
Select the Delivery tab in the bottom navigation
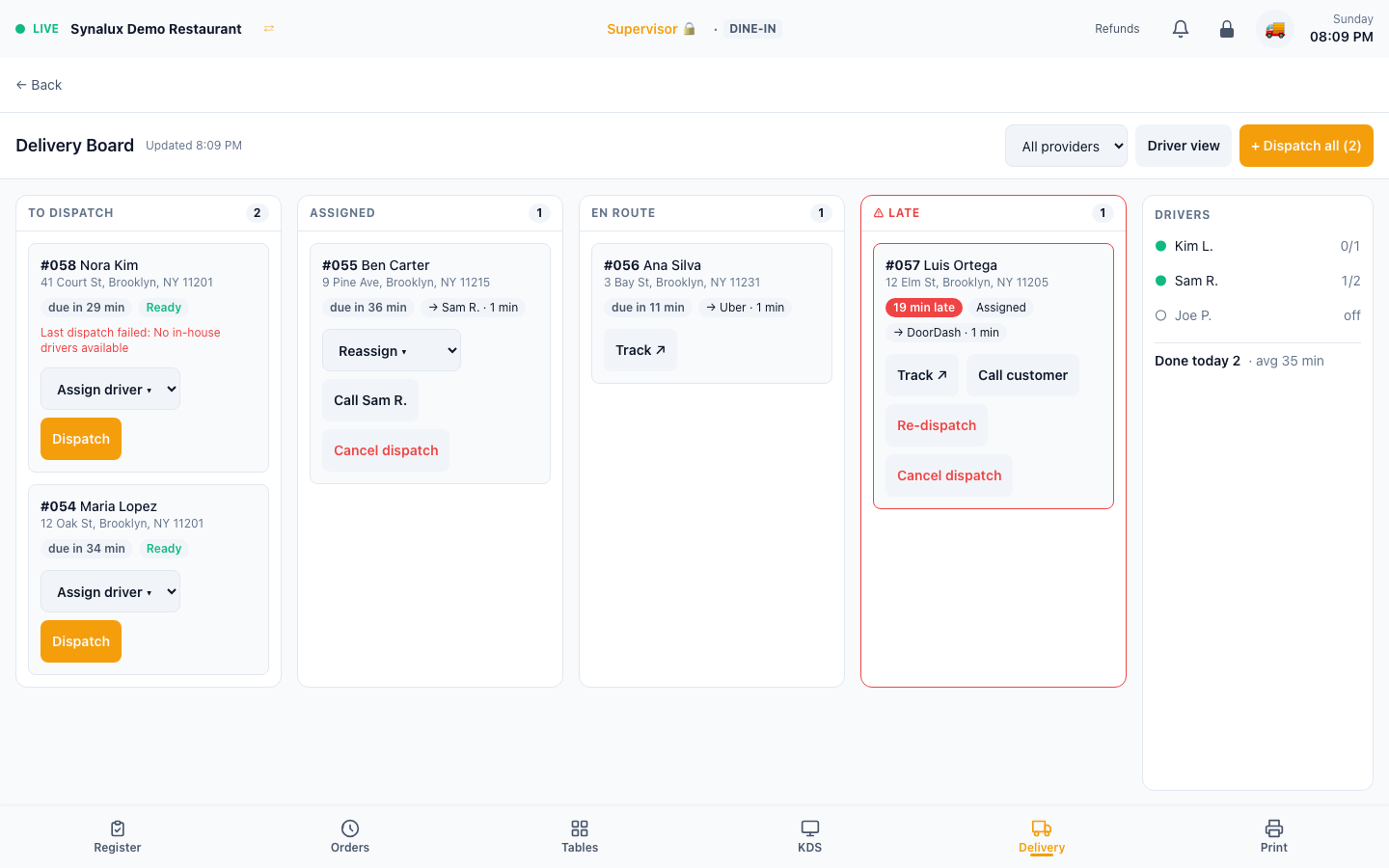tap(1042, 836)
